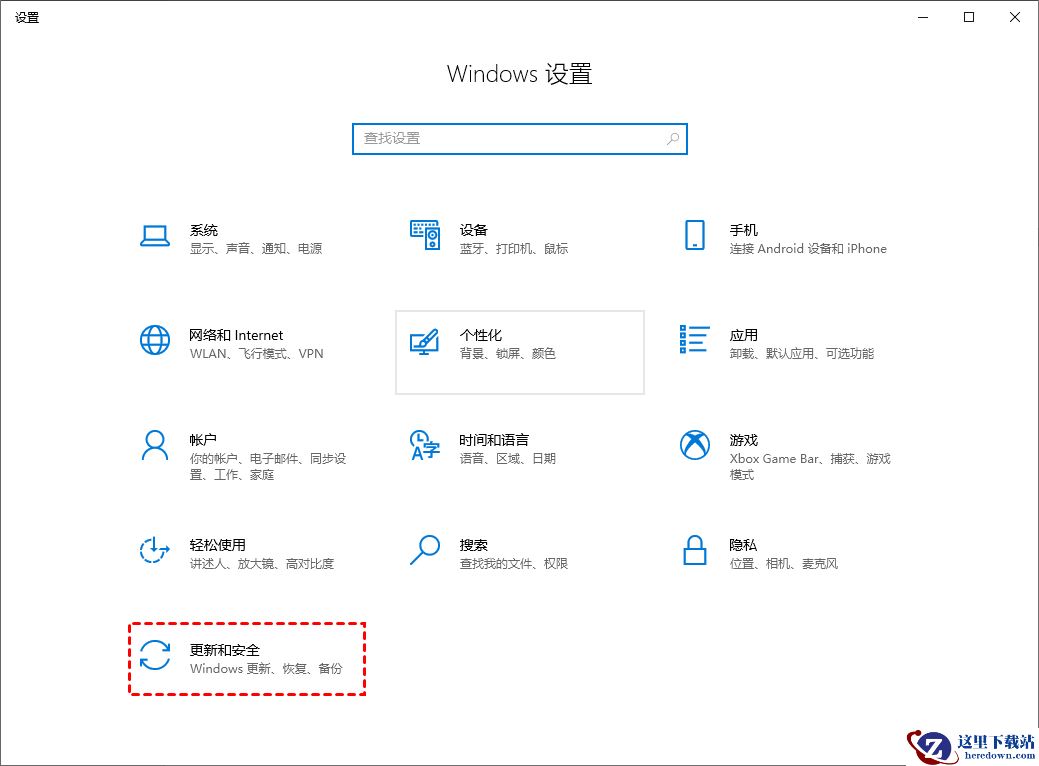Click the text 蓝牙、打印机、鼠标
The image size is (1039, 766).
coord(514,248)
